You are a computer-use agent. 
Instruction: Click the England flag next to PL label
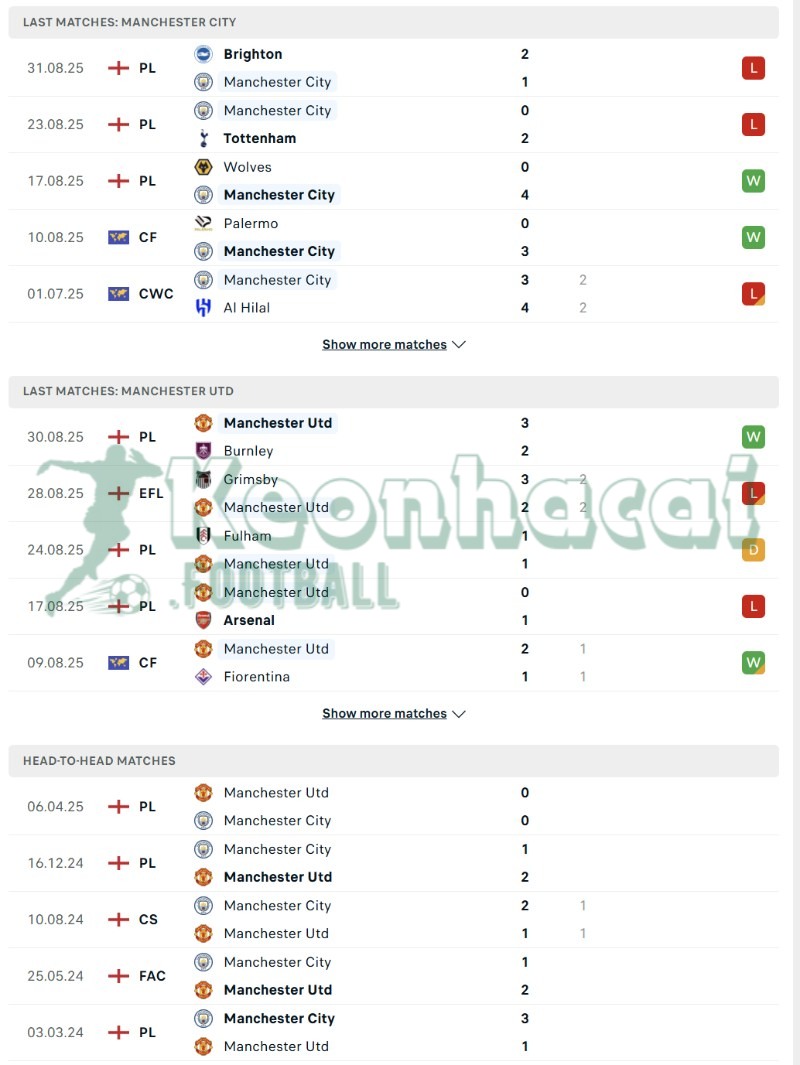(119, 68)
